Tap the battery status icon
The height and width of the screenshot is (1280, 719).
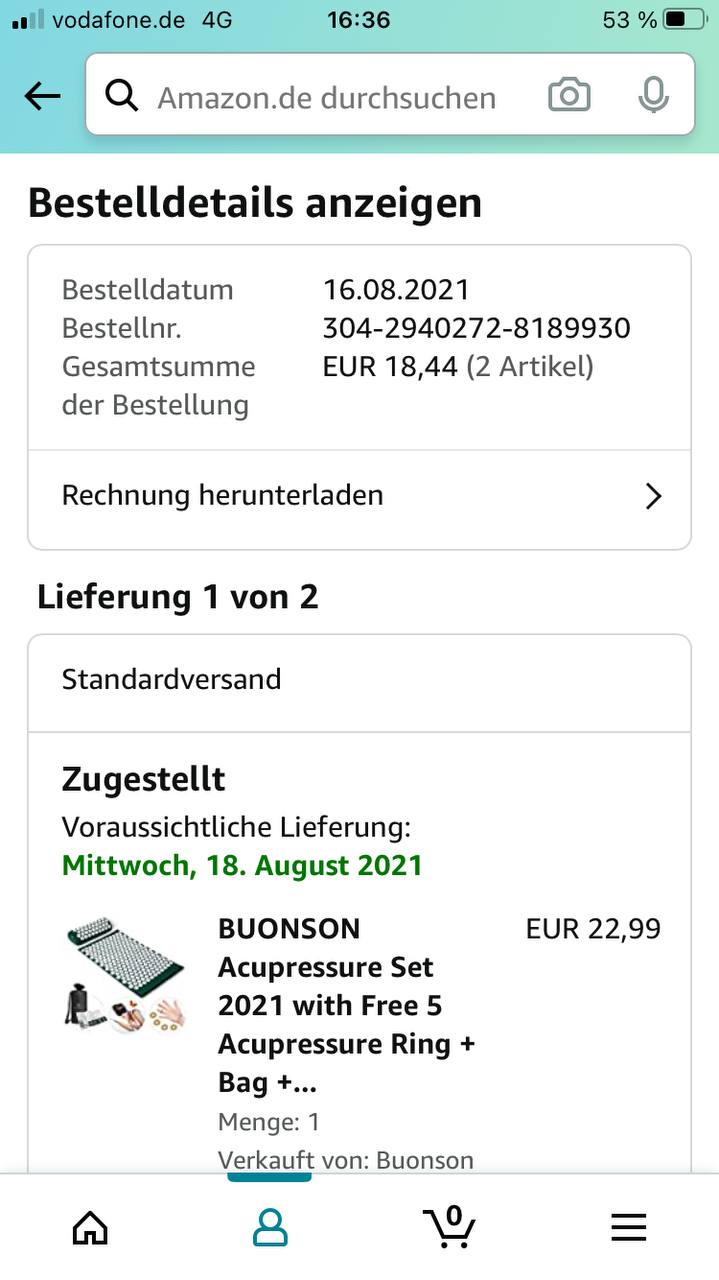click(x=685, y=19)
